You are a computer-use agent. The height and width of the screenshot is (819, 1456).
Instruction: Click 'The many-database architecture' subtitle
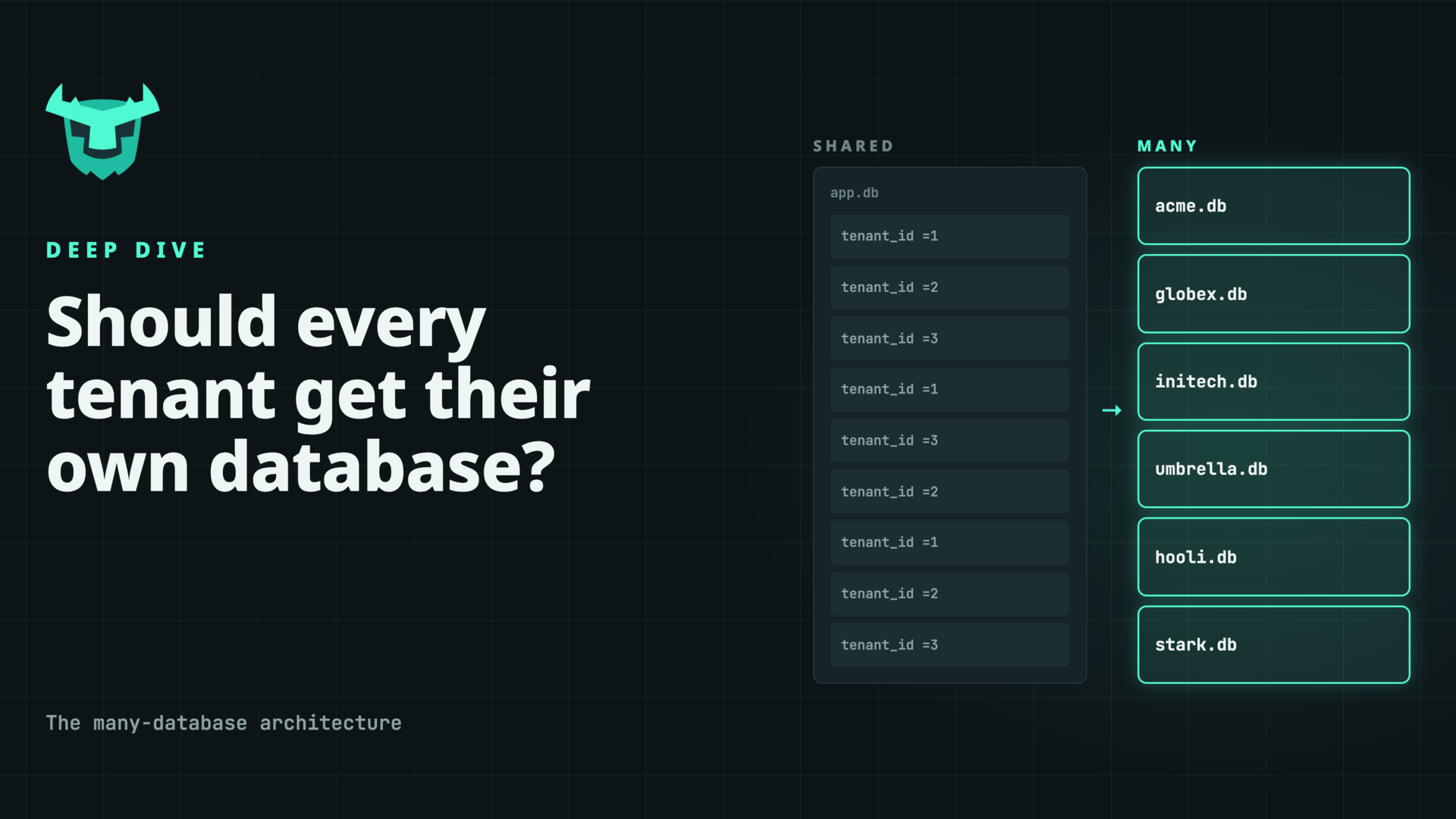[224, 723]
